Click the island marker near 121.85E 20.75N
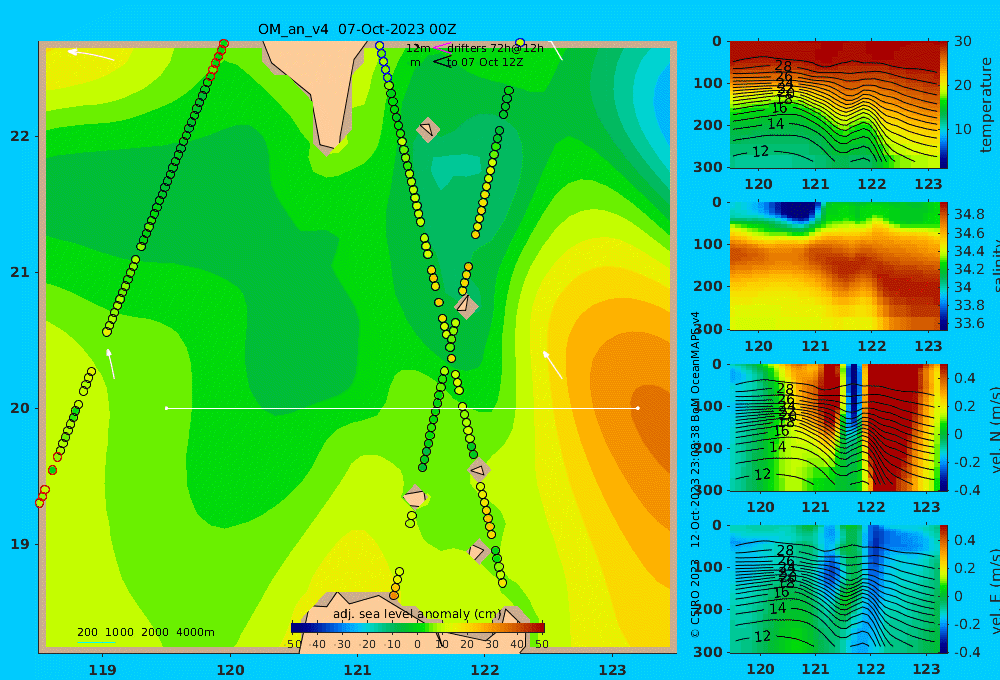Screen dimensions: 1000x680 pyautogui.click(x=467, y=306)
